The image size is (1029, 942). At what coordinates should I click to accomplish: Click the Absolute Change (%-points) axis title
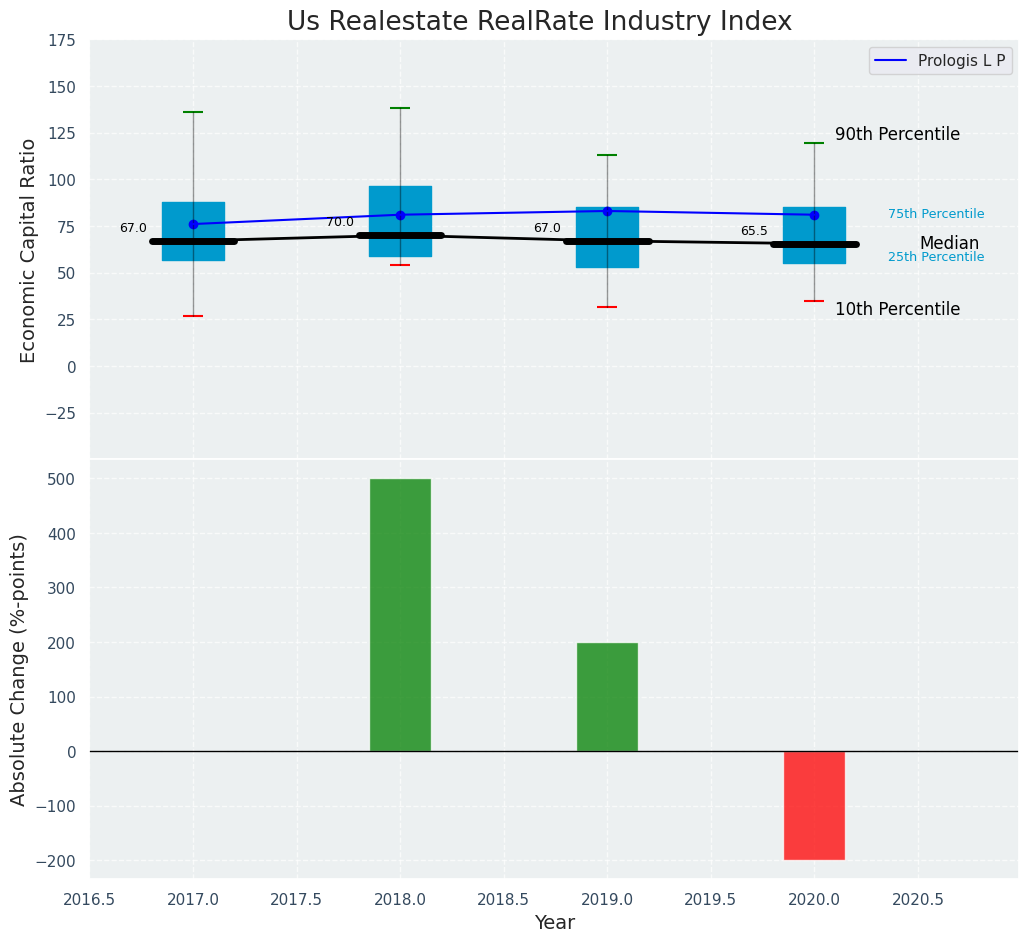point(19,669)
